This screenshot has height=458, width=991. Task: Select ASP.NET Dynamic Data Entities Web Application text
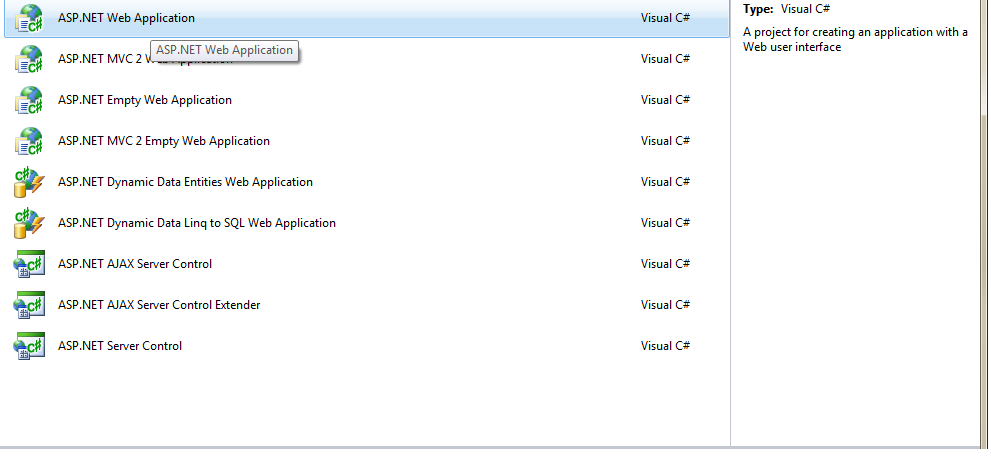[185, 182]
